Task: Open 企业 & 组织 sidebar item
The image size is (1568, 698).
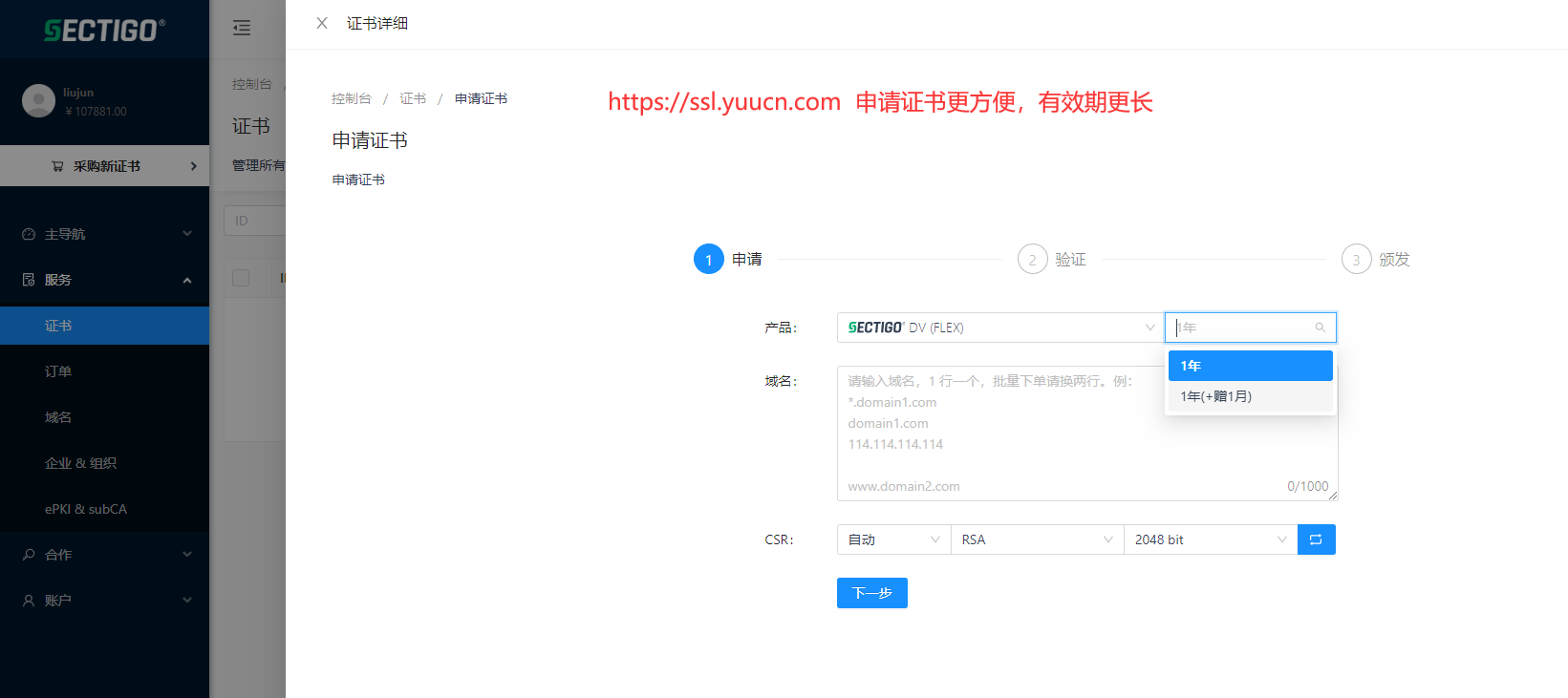Action: [104, 463]
